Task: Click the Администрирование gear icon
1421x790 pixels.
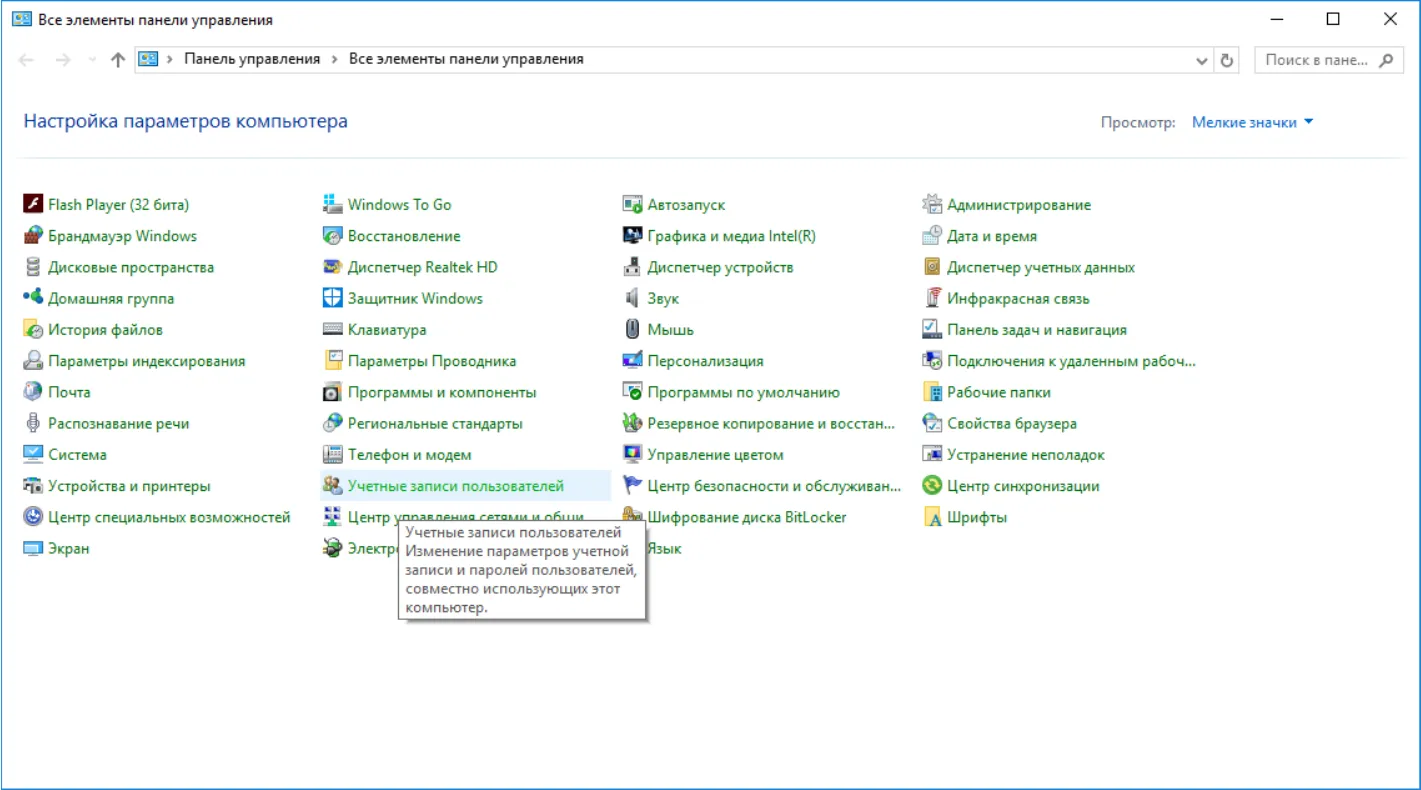Action: 932,205
